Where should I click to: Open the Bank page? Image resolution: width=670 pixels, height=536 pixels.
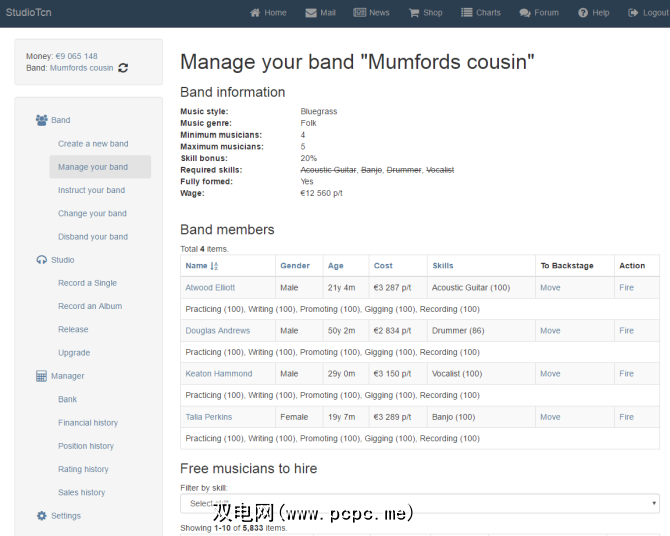point(68,399)
